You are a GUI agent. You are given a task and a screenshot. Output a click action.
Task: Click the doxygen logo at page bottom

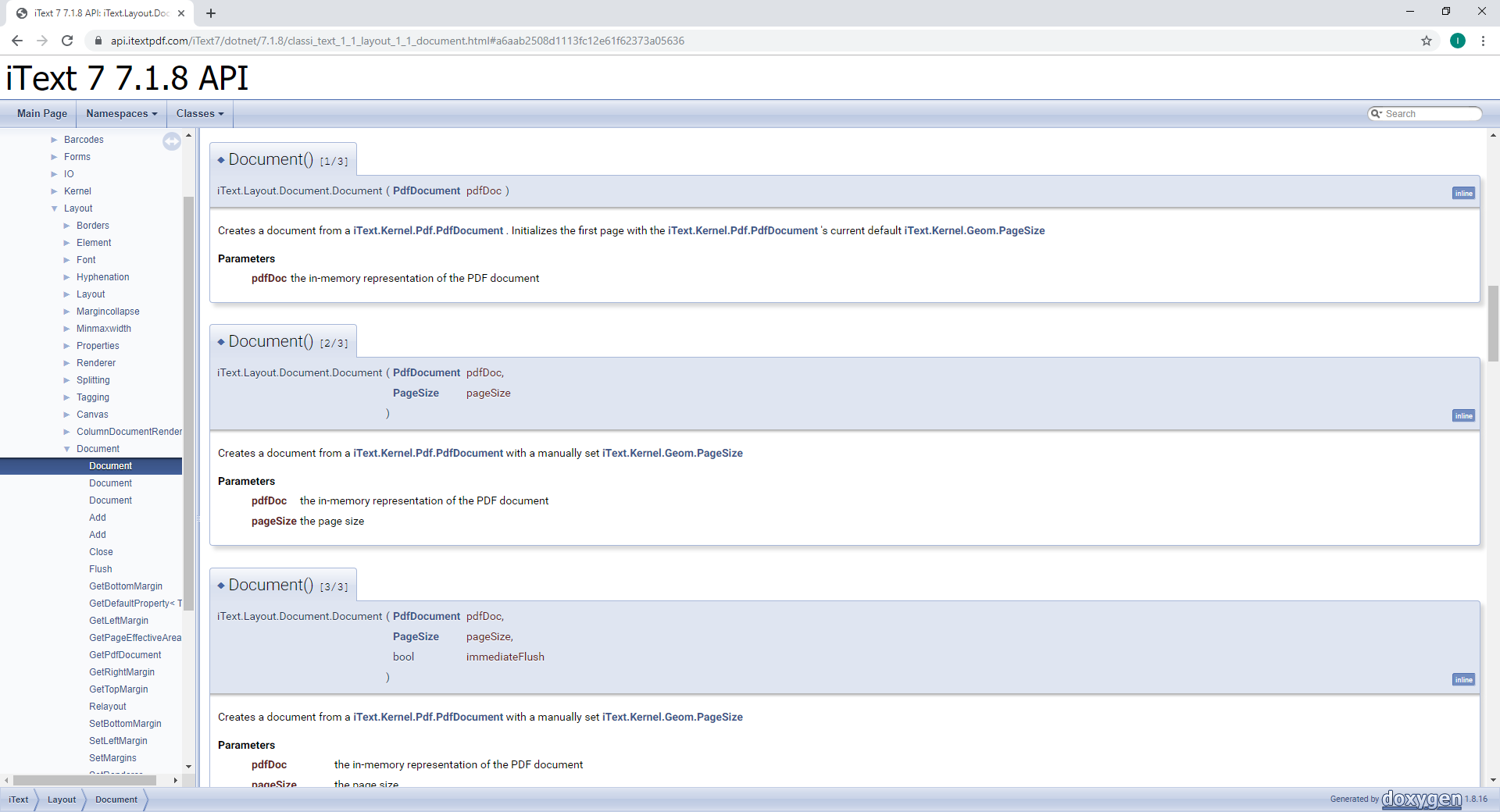coord(1420,799)
